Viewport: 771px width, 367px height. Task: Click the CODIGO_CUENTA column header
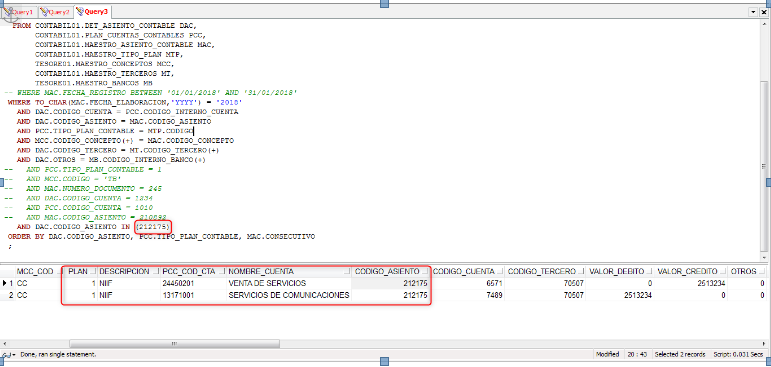pos(468,272)
